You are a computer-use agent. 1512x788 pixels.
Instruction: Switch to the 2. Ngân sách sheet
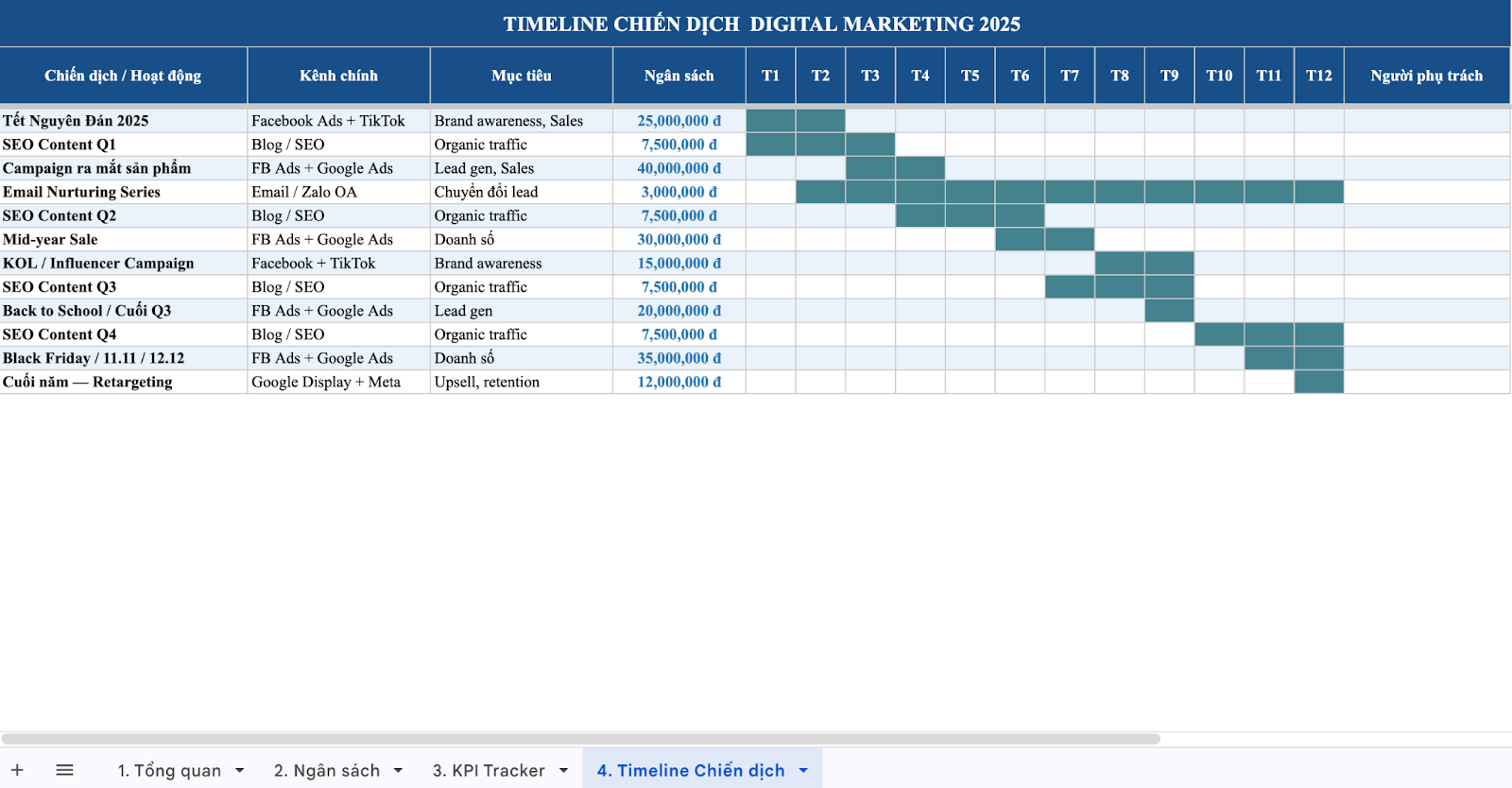point(327,771)
